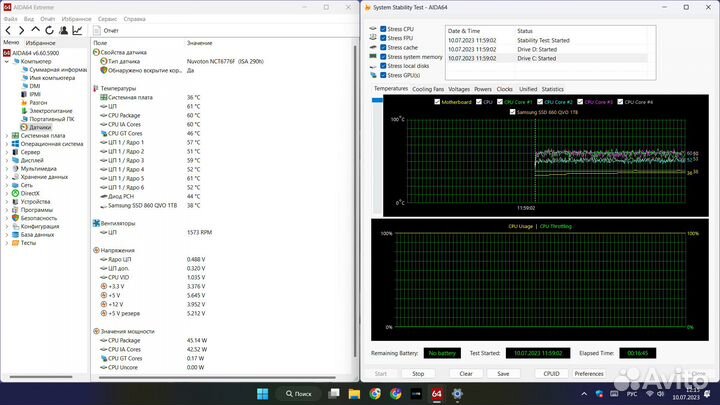
Task: Switch to the Powers tab
Action: point(483,89)
